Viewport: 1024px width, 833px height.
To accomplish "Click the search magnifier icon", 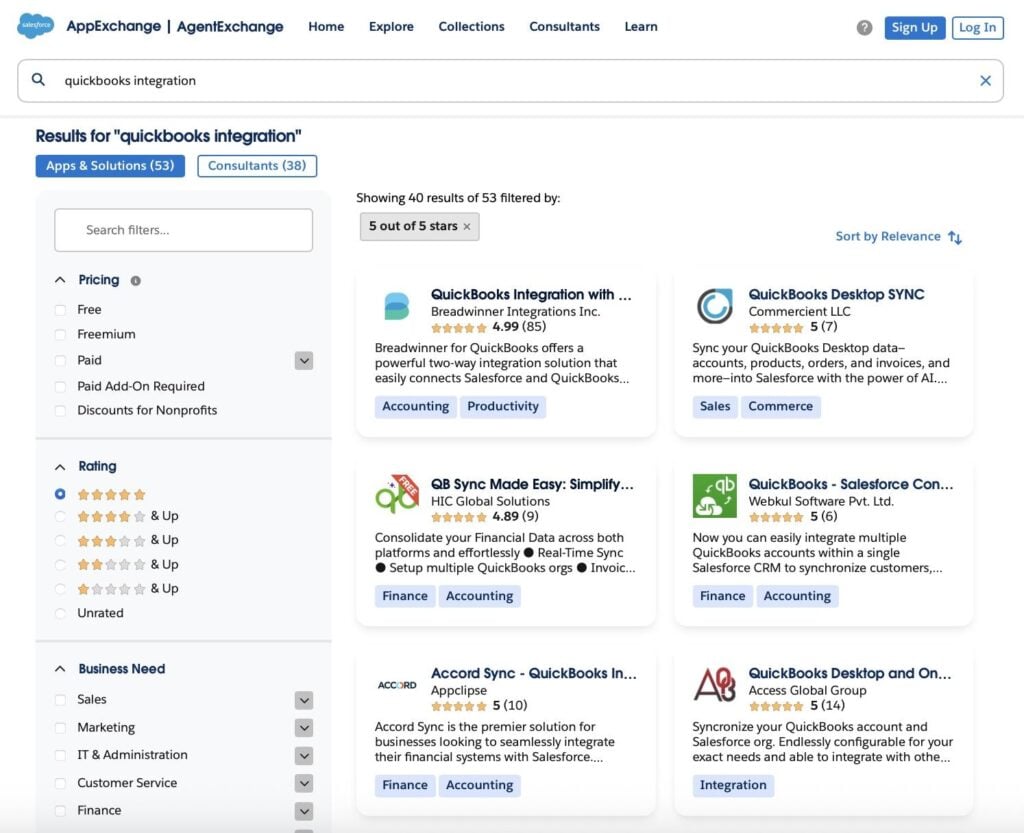I will click(39, 80).
